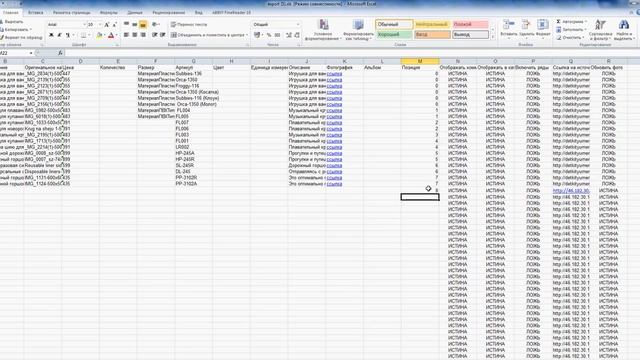Viewport: 640px width, 360px height.
Task: Click the Cut (Вырезать) scissors icon
Action: [1, 22]
